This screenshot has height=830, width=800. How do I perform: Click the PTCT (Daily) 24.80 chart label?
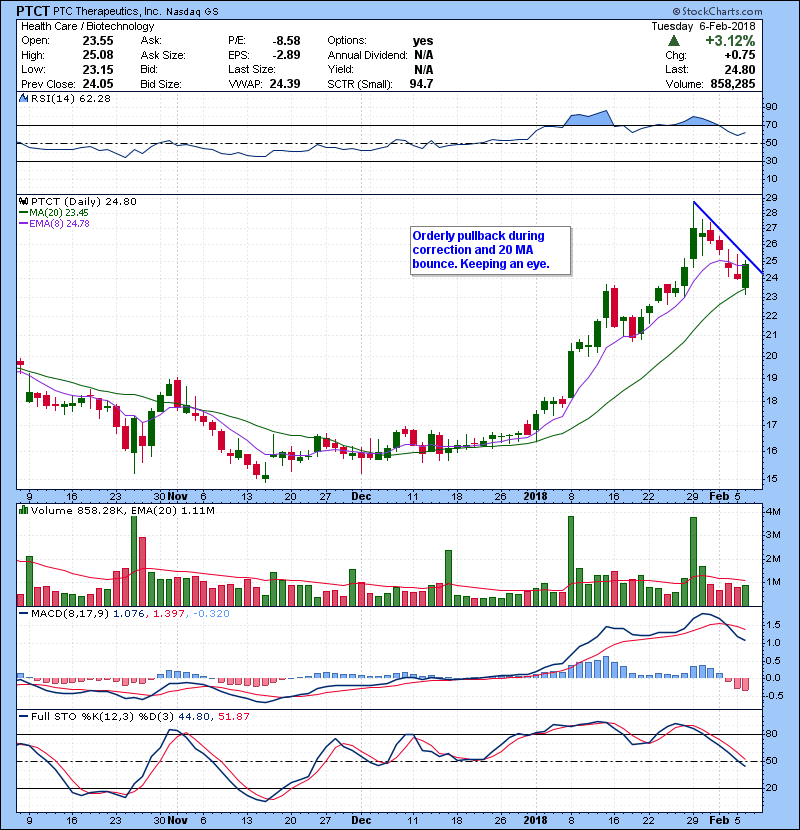click(x=84, y=202)
